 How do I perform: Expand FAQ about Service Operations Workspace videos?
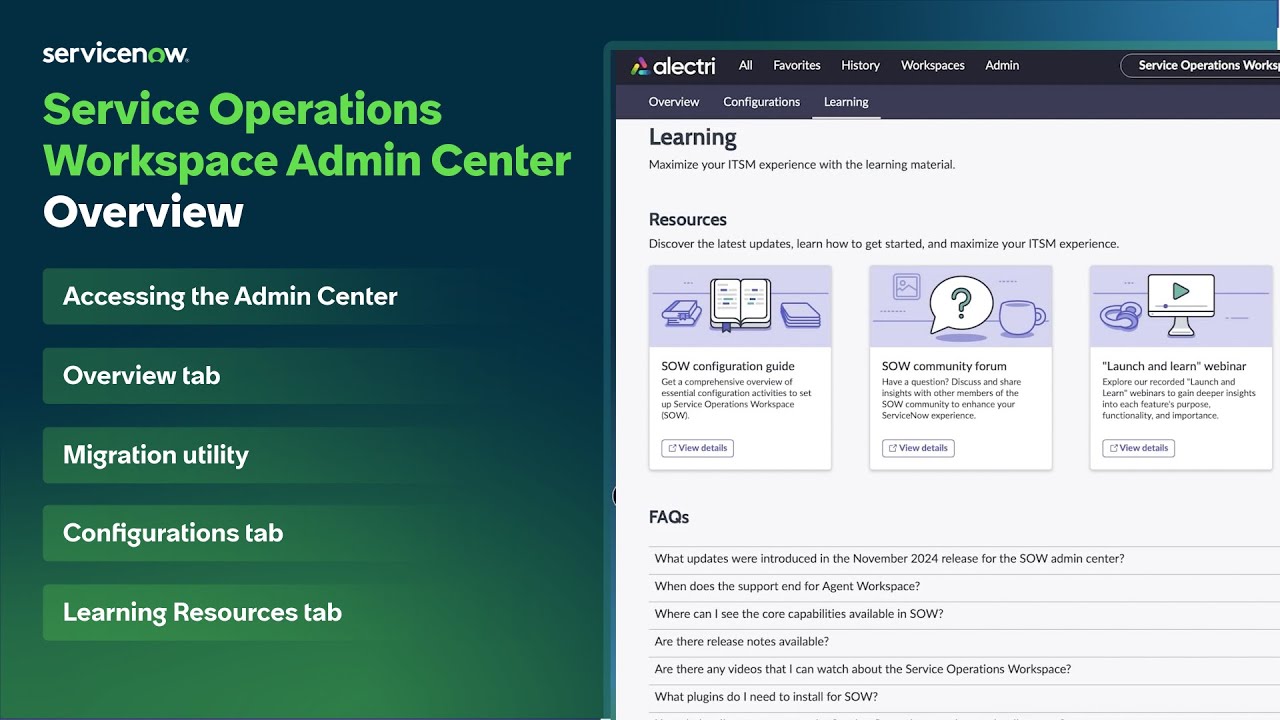pyautogui.click(x=964, y=669)
